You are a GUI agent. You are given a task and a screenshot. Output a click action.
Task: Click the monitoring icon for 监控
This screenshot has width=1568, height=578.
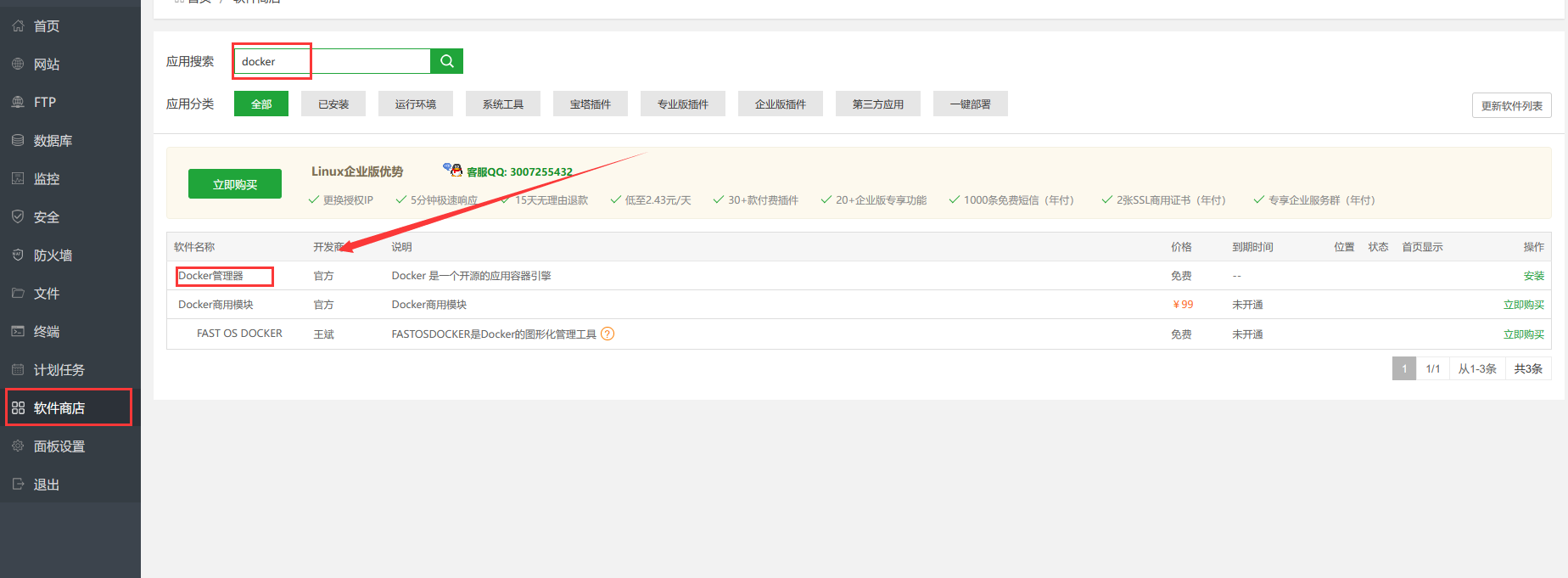tap(18, 178)
